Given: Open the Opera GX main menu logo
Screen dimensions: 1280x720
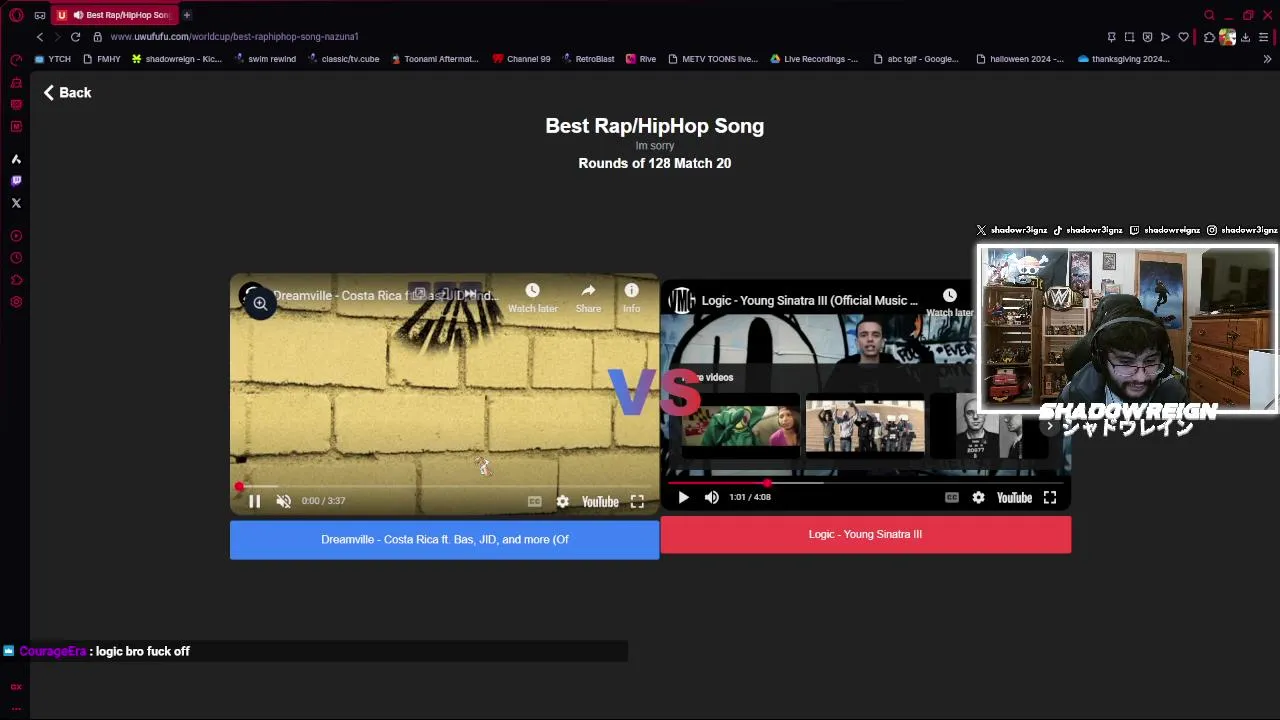Looking at the screenshot, I should click(x=16, y=15).
